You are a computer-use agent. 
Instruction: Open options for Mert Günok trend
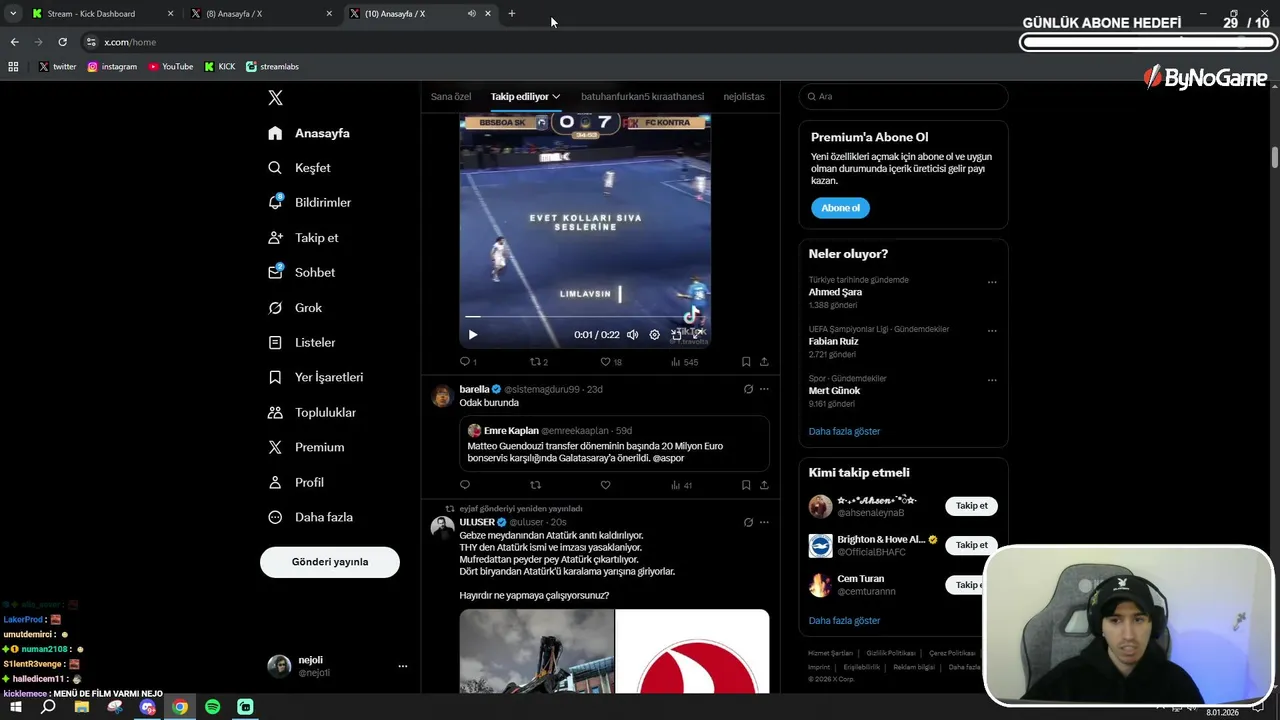click(x=992, y=380)
